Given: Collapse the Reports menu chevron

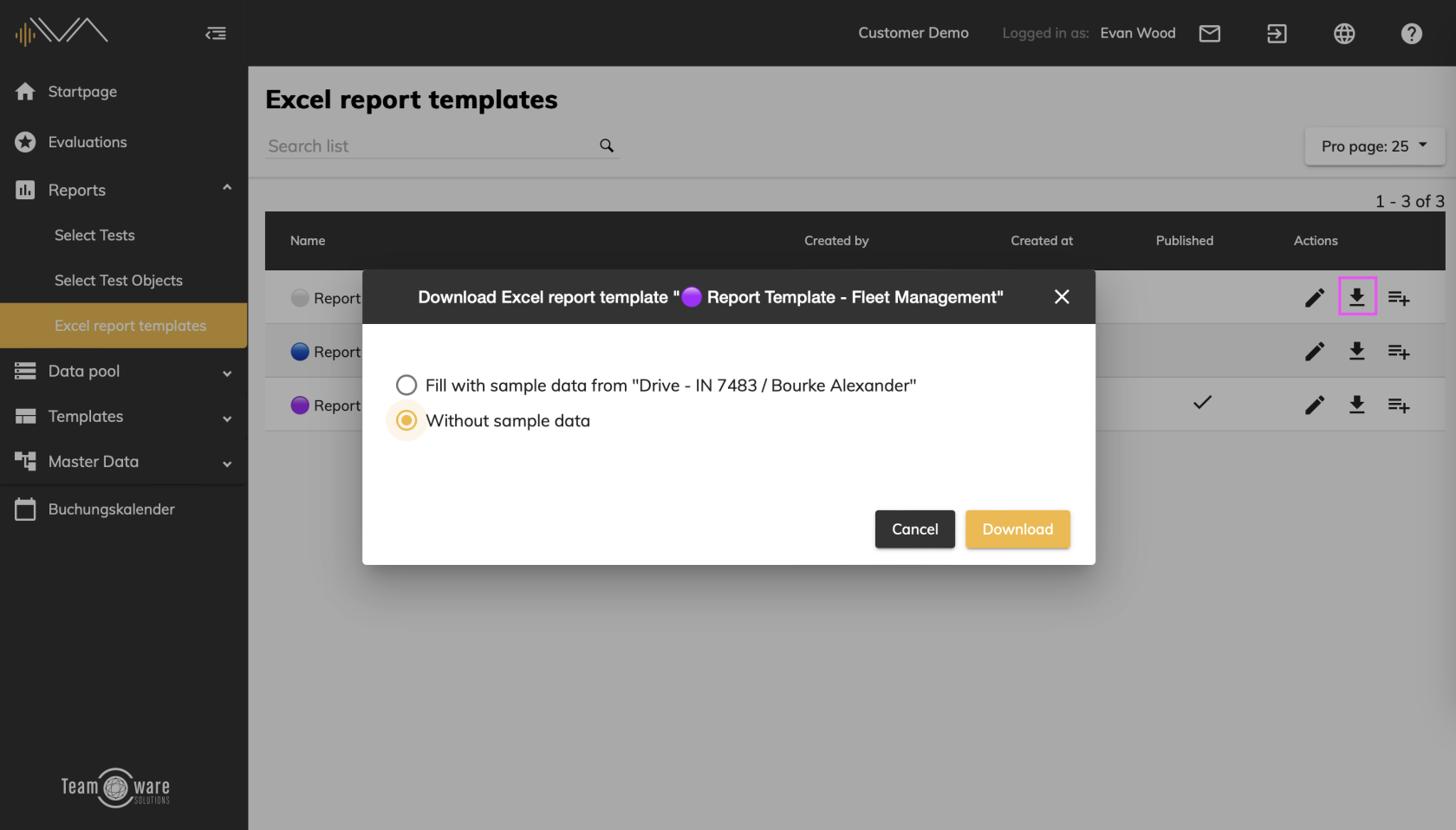Looking at the screenshot, I should (227, 187).
